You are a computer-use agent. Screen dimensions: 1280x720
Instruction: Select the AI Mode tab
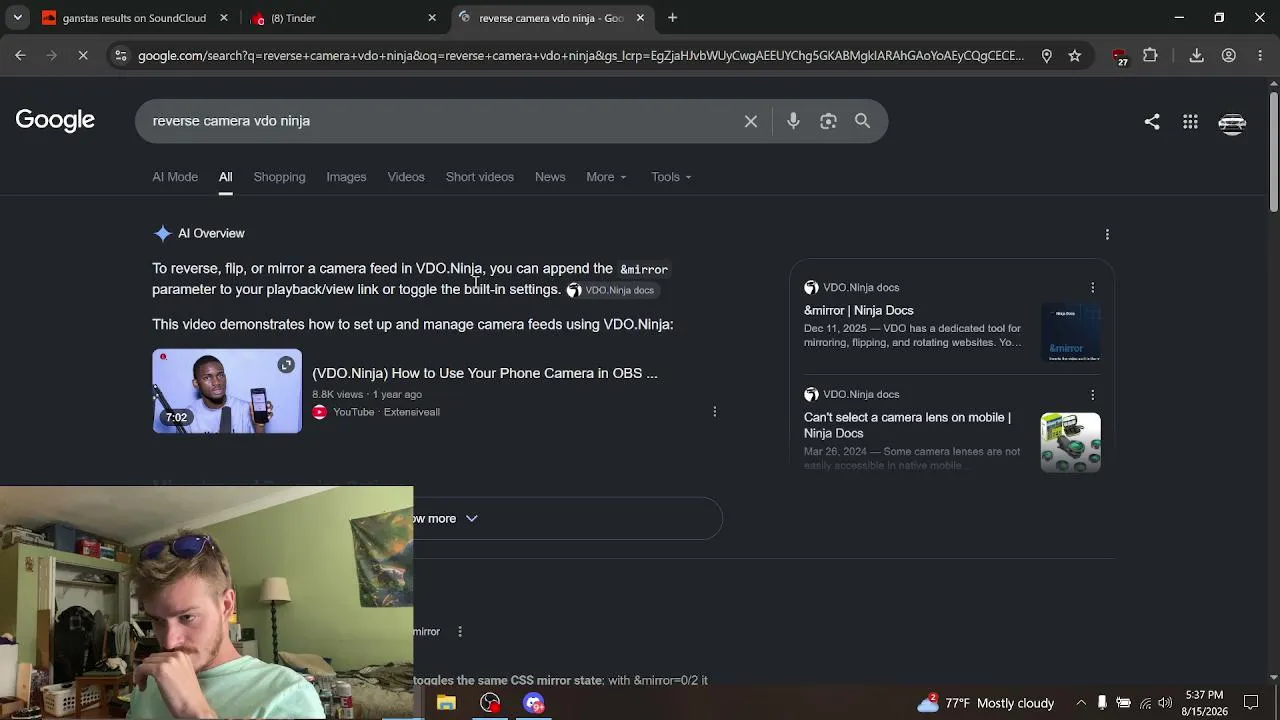pyautogui.click(x=175, y=177)
